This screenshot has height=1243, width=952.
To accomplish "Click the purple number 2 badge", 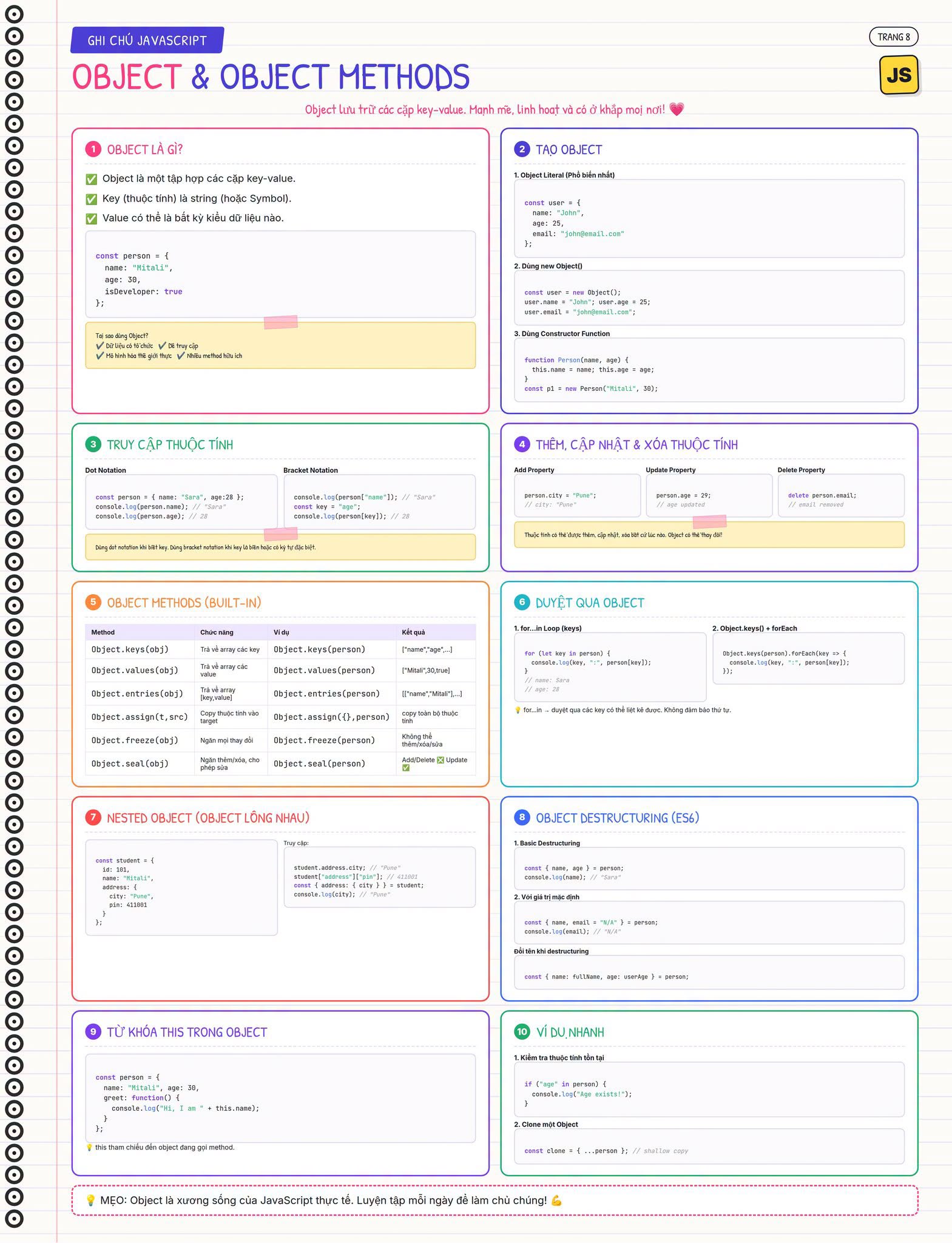I will [522, 149].
